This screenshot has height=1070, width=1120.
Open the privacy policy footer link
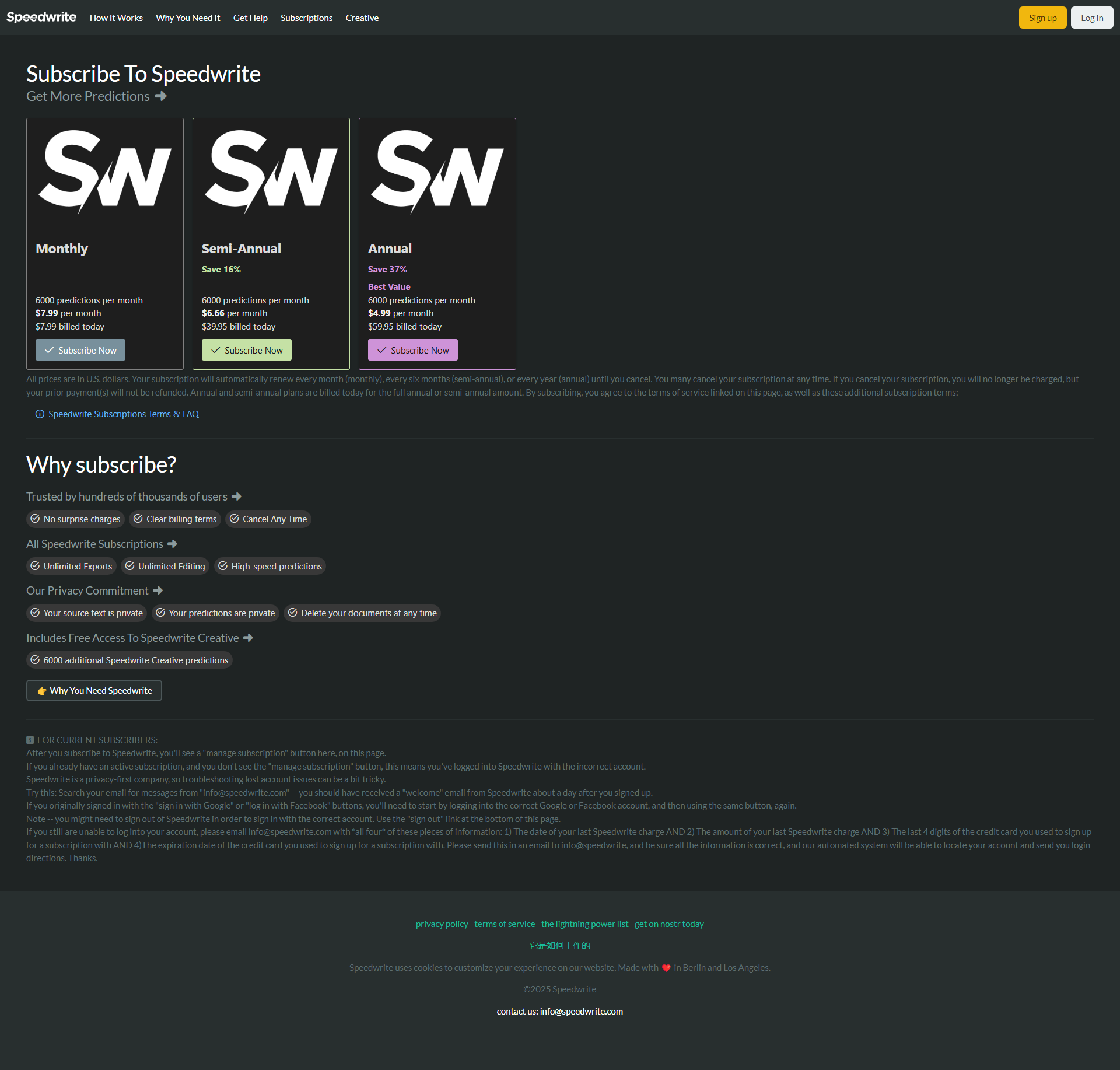[x=442, y=924]
